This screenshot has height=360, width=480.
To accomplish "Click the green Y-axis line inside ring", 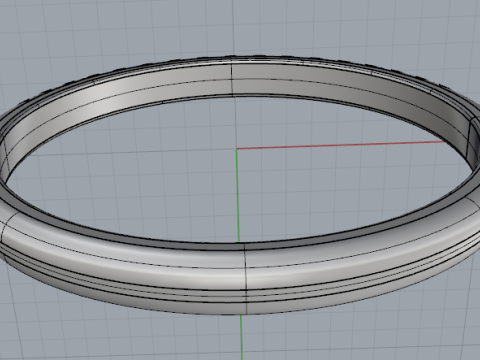I will point(238,195).
